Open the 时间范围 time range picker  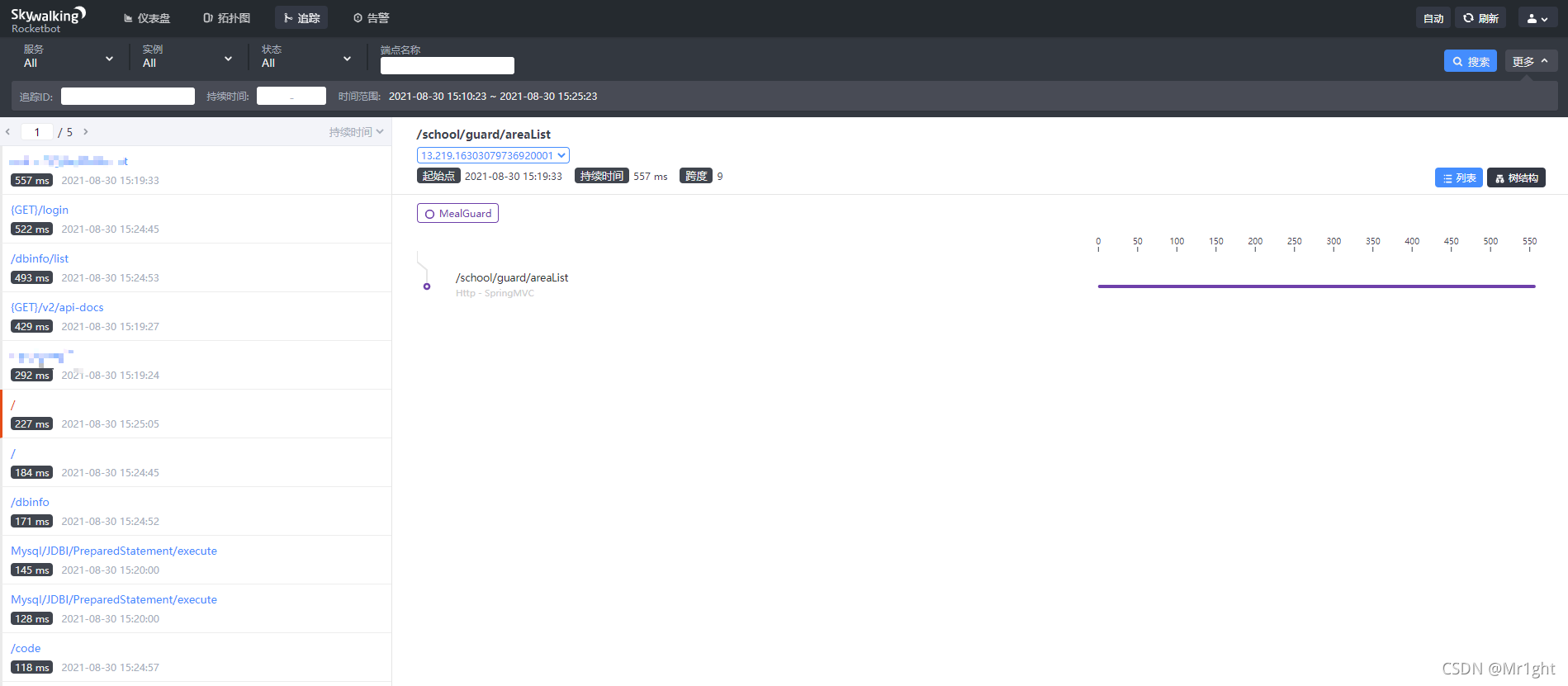493,97
